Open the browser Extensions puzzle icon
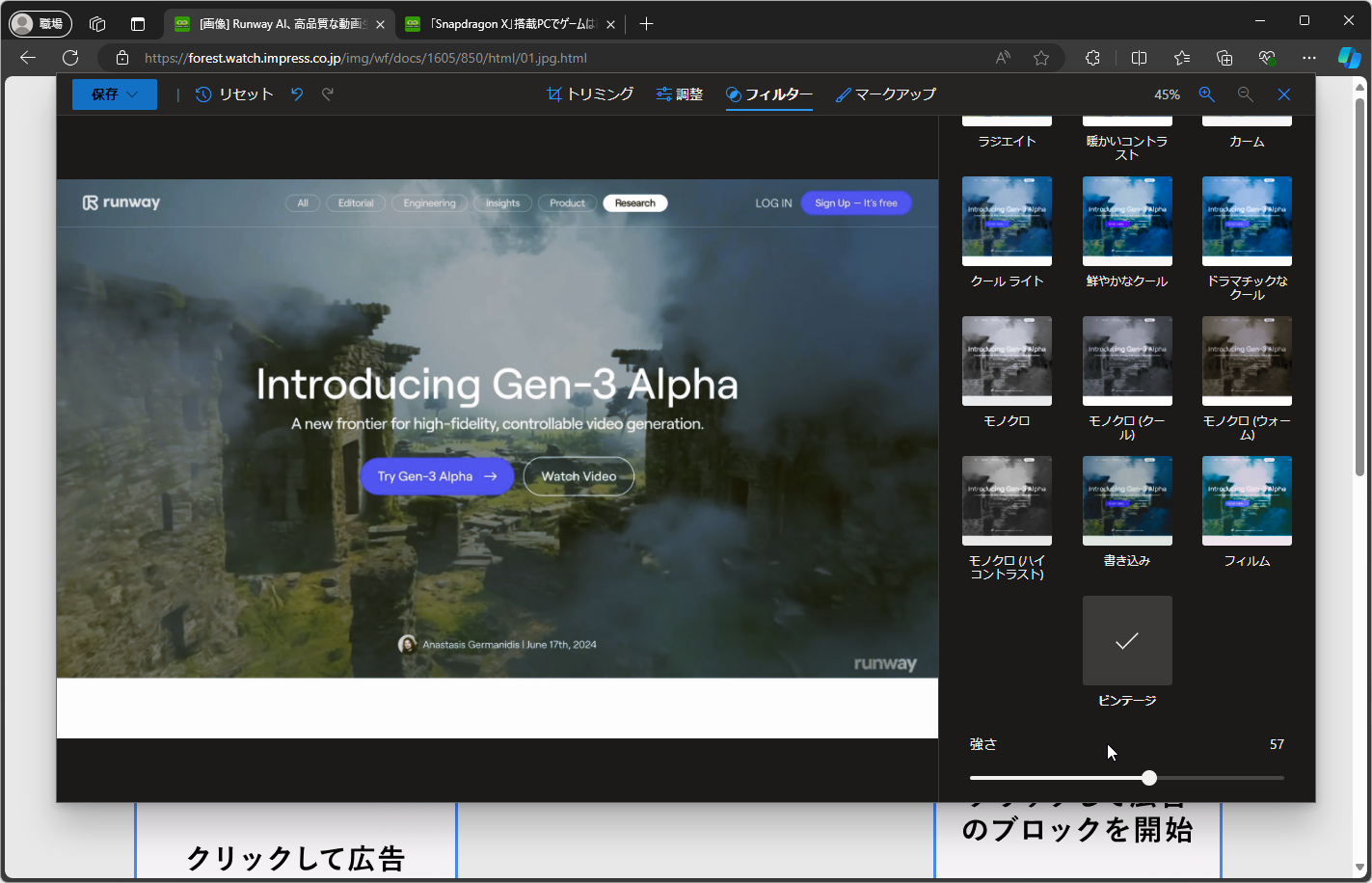 pos(1092,58)
